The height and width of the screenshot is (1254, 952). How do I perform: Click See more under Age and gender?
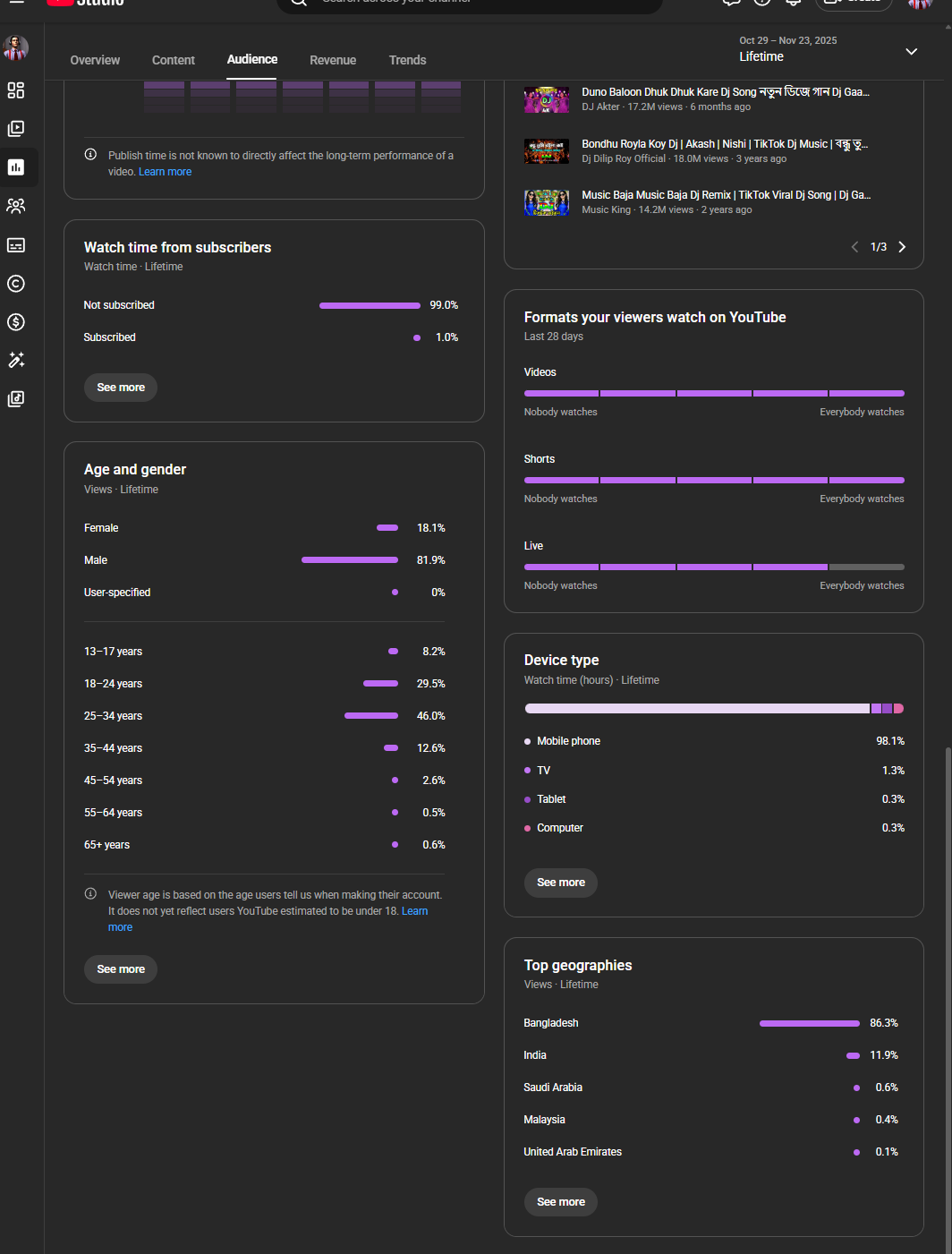point(121,969)
